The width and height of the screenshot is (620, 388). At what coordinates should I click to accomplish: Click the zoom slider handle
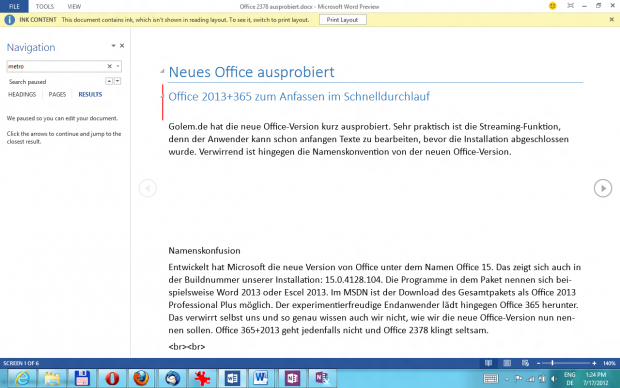point(552,363)
